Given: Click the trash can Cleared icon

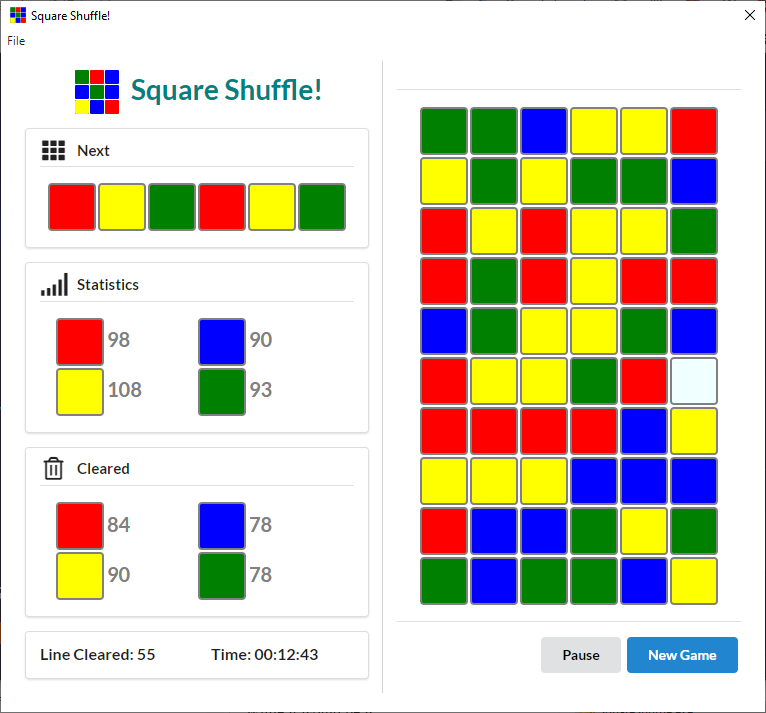Looking at the screenshot, I should pos(53,469).
